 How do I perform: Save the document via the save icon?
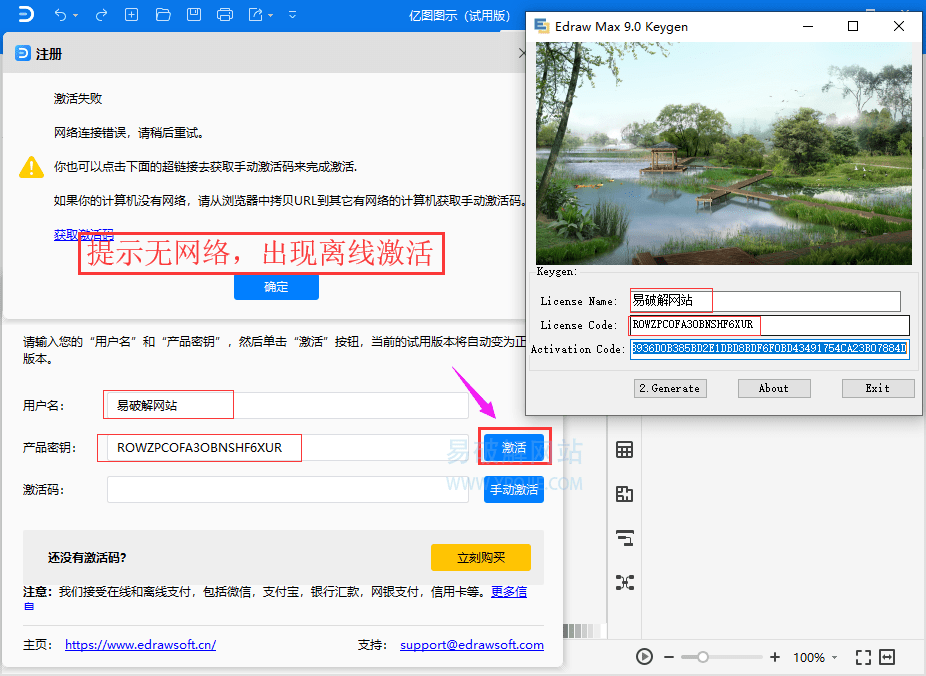tap(193, 14)
